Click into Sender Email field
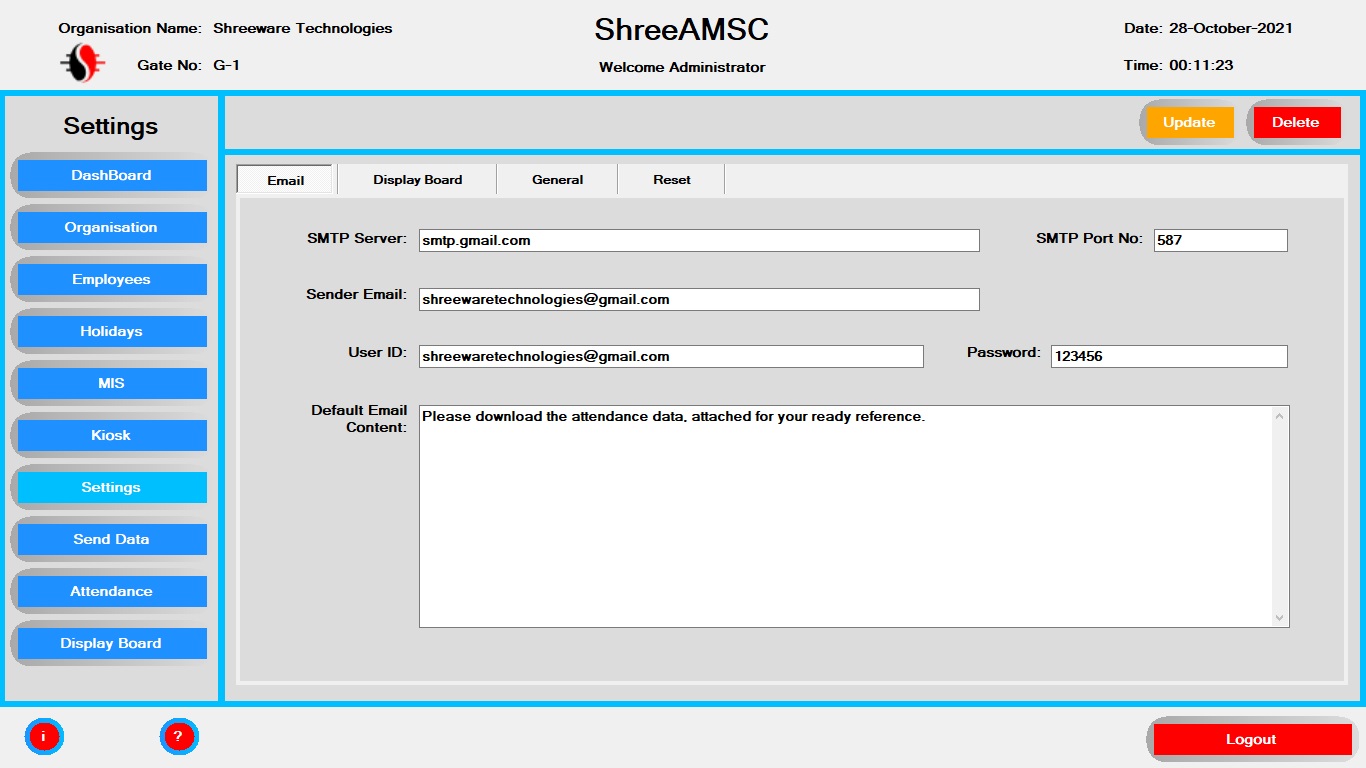This screenshot has width=1366, height=768. tap(699, 299)
